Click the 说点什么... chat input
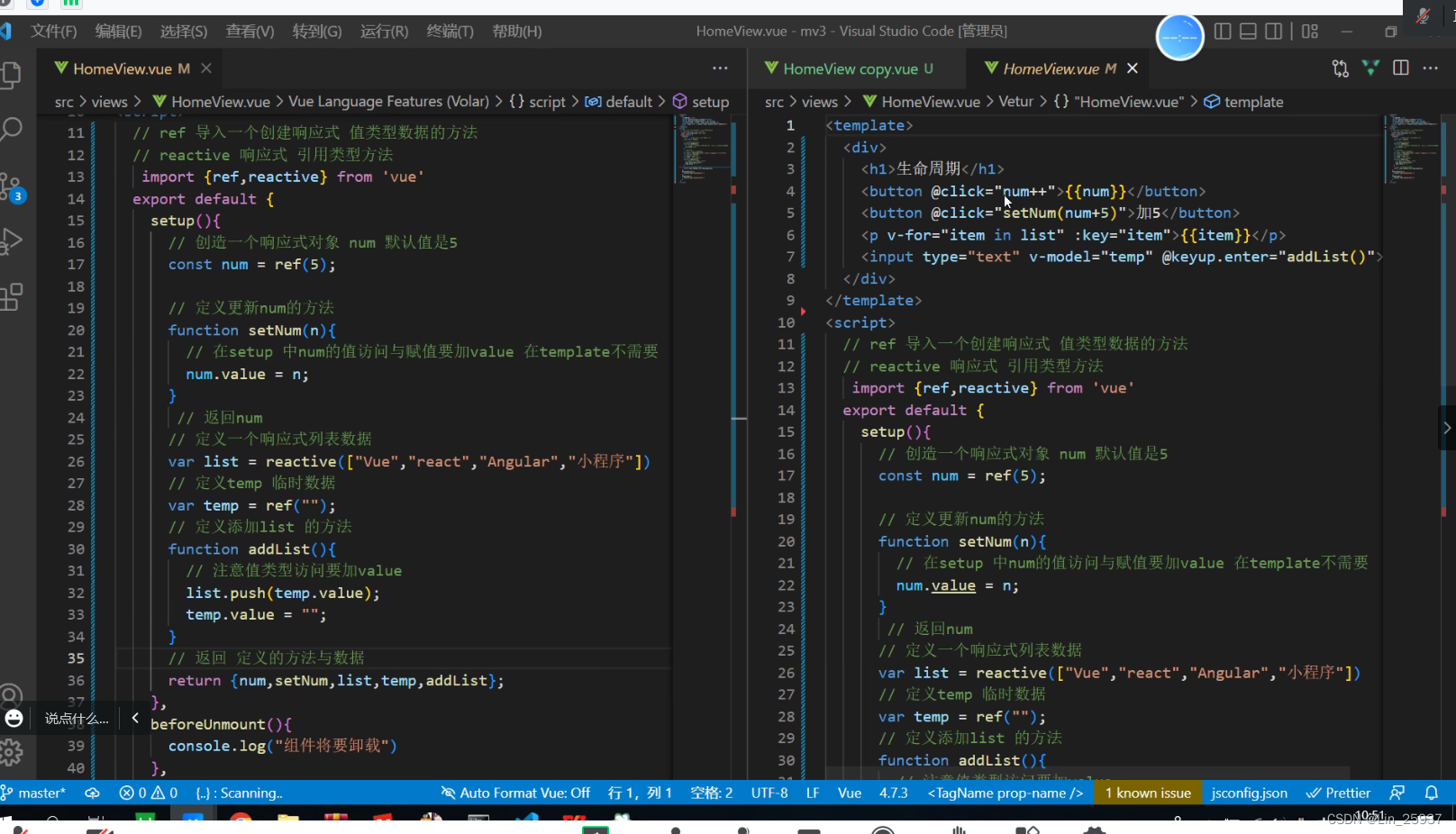 coord(77,719)
